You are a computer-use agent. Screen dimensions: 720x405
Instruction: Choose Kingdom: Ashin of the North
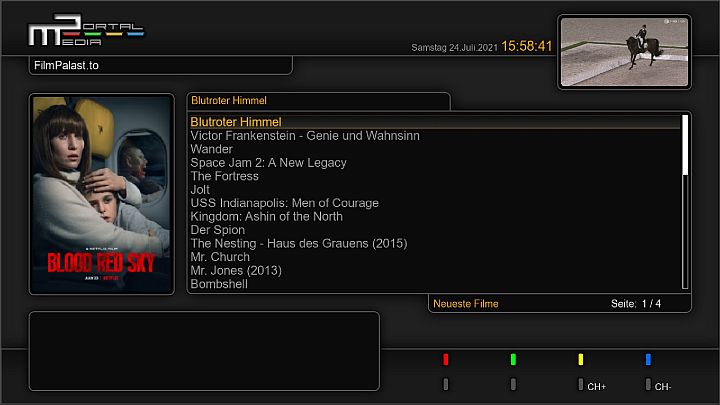tap(266, 216)
